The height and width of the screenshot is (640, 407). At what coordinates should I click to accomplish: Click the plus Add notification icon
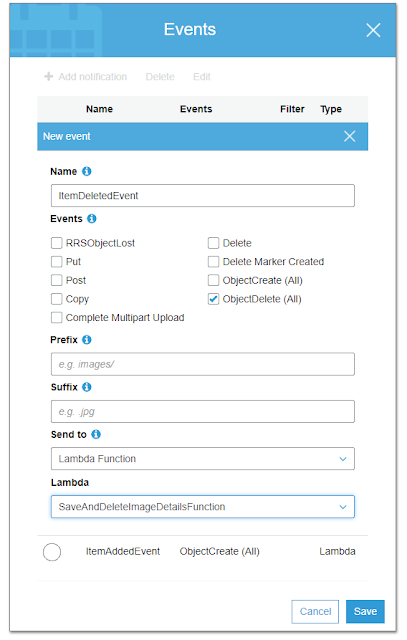(x=49, y=76)
